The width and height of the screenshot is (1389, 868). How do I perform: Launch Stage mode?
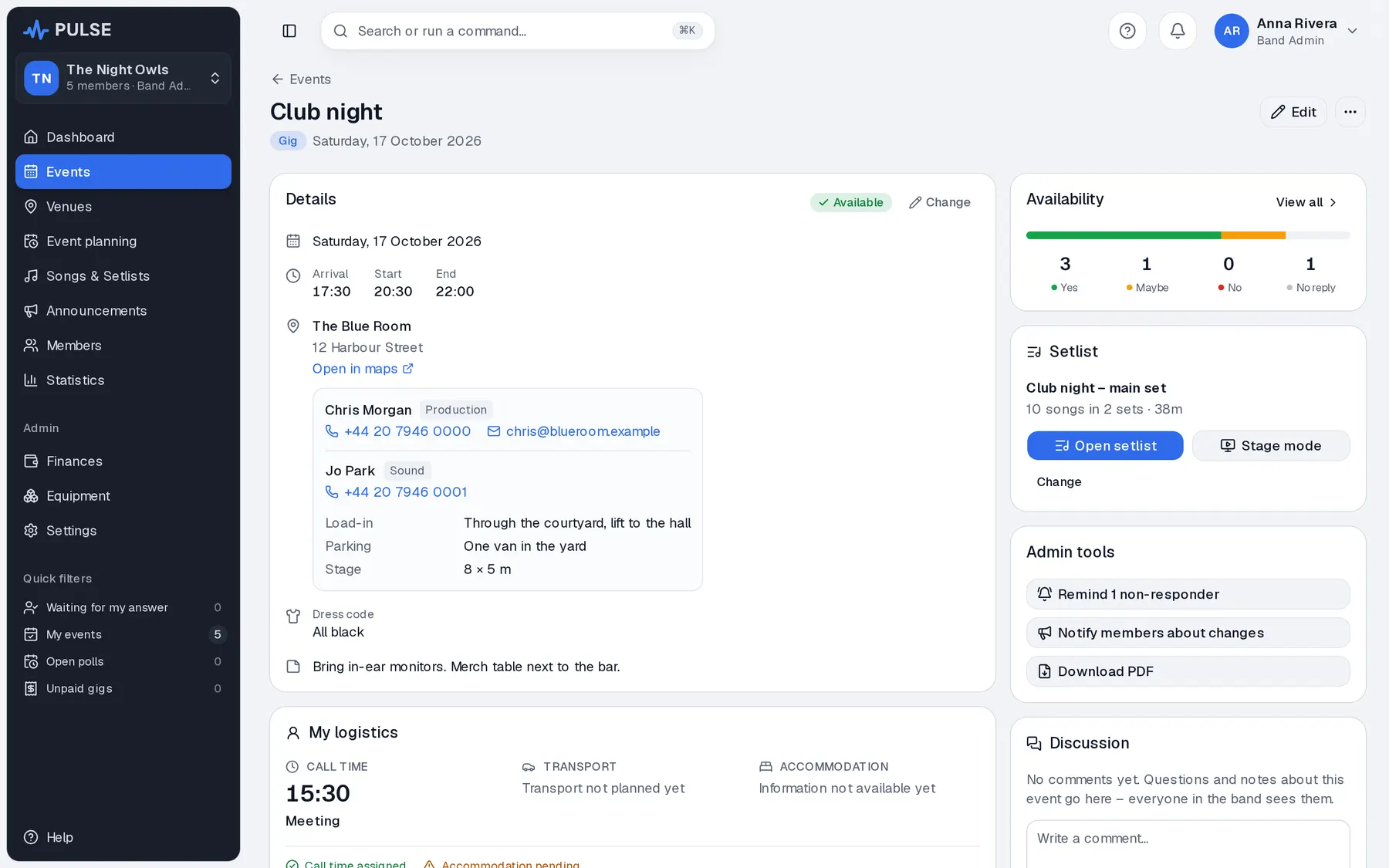[x=1270, y=446]
